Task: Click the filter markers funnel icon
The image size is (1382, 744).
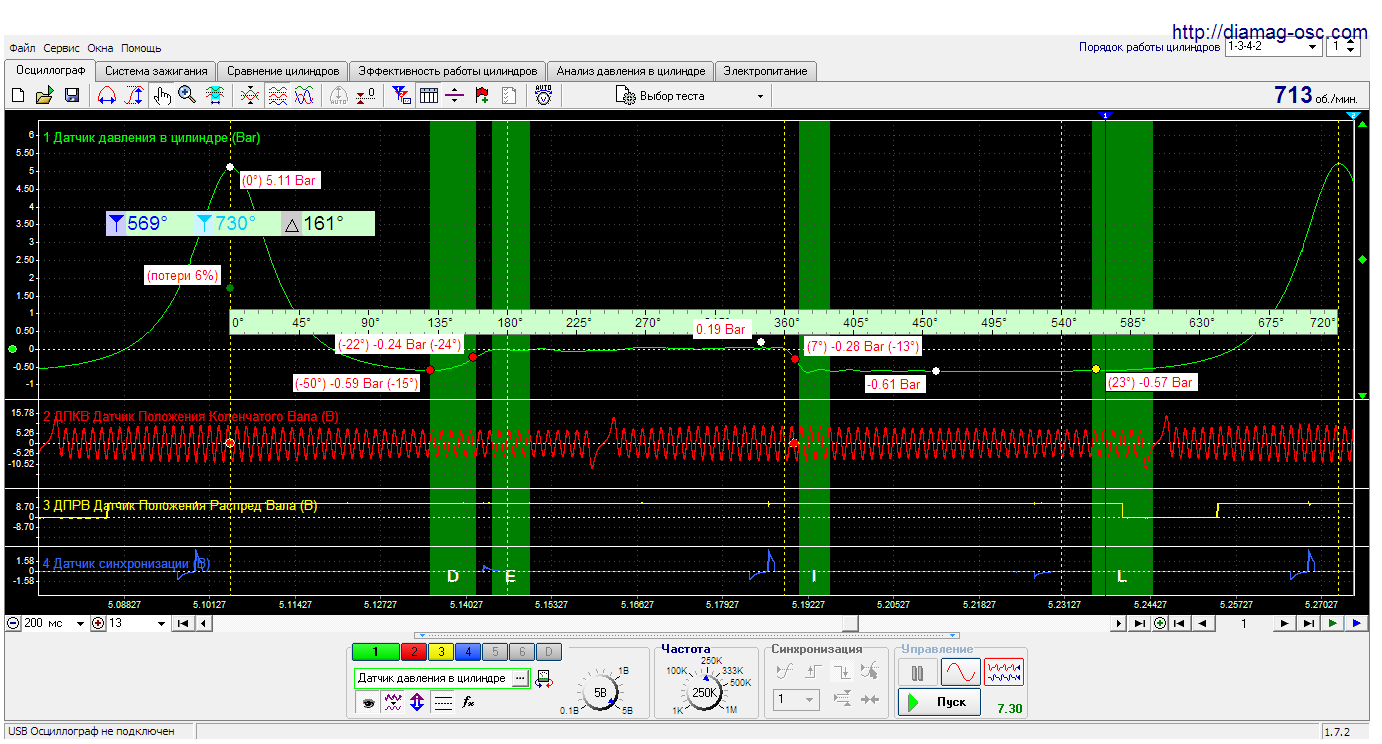Action: (x=401, y=96)
